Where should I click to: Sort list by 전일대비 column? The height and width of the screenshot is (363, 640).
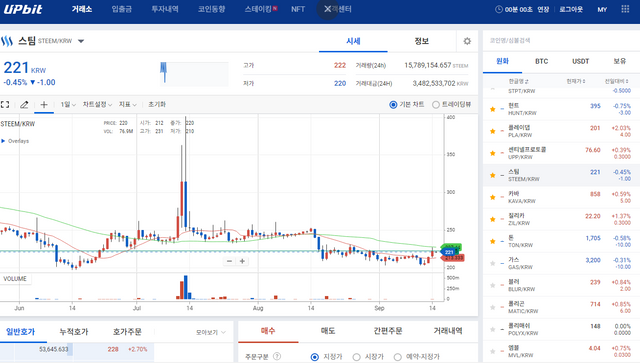click(x=616, y=81)
